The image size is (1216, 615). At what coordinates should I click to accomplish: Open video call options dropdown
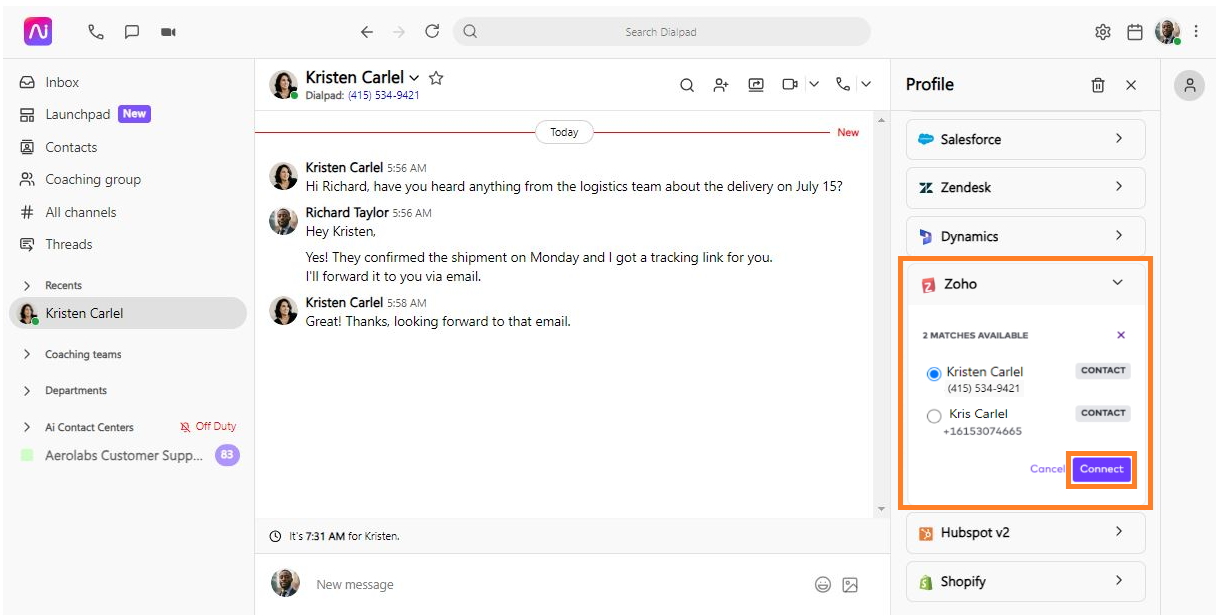click(x=813, y=85)
